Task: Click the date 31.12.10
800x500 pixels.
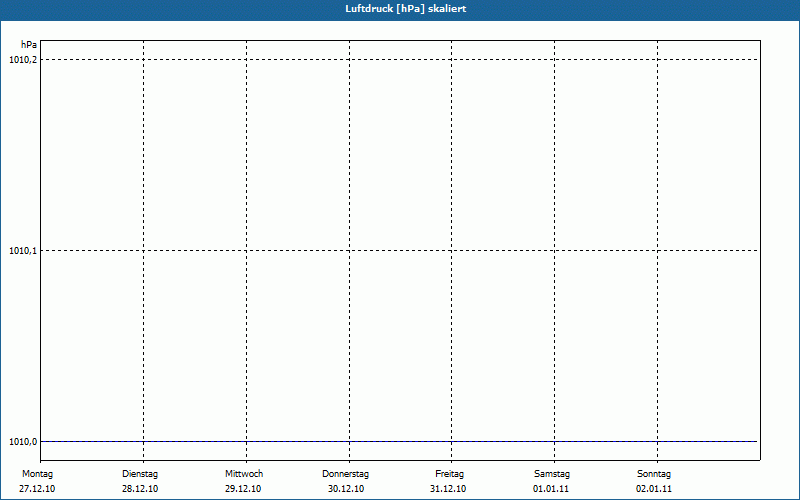Action: [448, 489]
